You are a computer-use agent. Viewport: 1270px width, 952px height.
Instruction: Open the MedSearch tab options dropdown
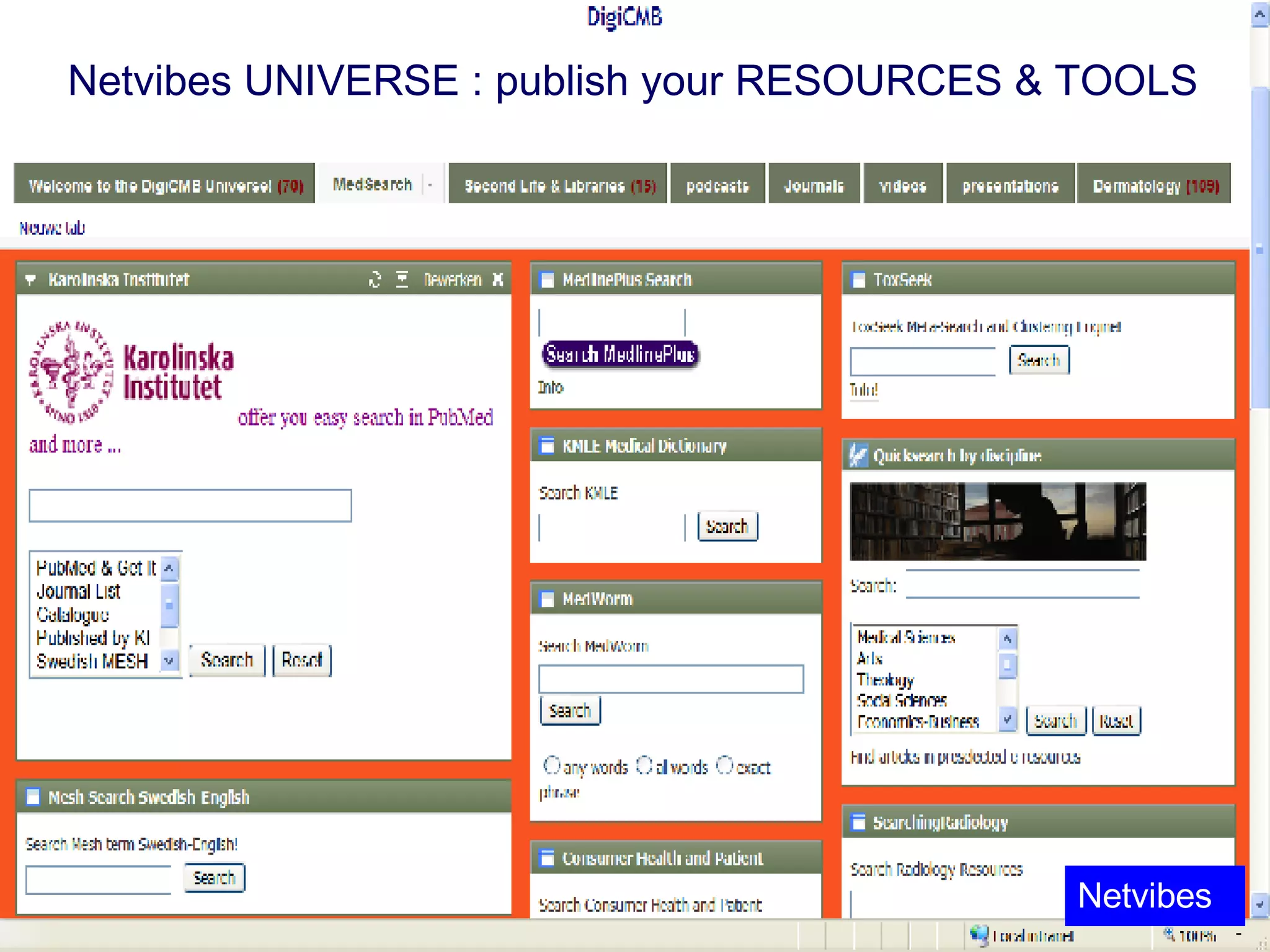(429, 185)
